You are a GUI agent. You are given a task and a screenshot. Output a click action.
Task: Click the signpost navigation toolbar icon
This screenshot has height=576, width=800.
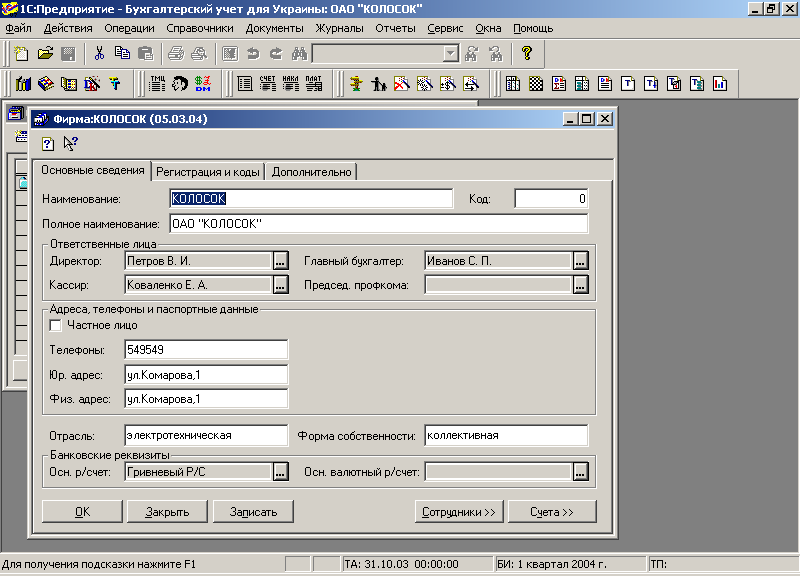click(x=356, y=84)
